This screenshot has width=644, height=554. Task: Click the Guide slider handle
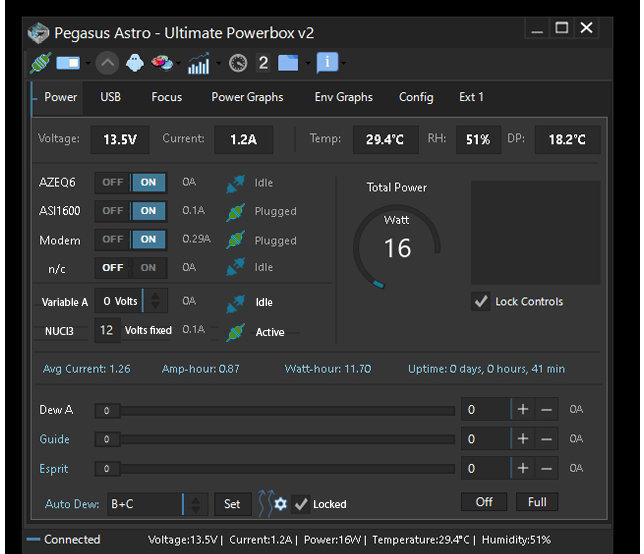tap(107, 439)
